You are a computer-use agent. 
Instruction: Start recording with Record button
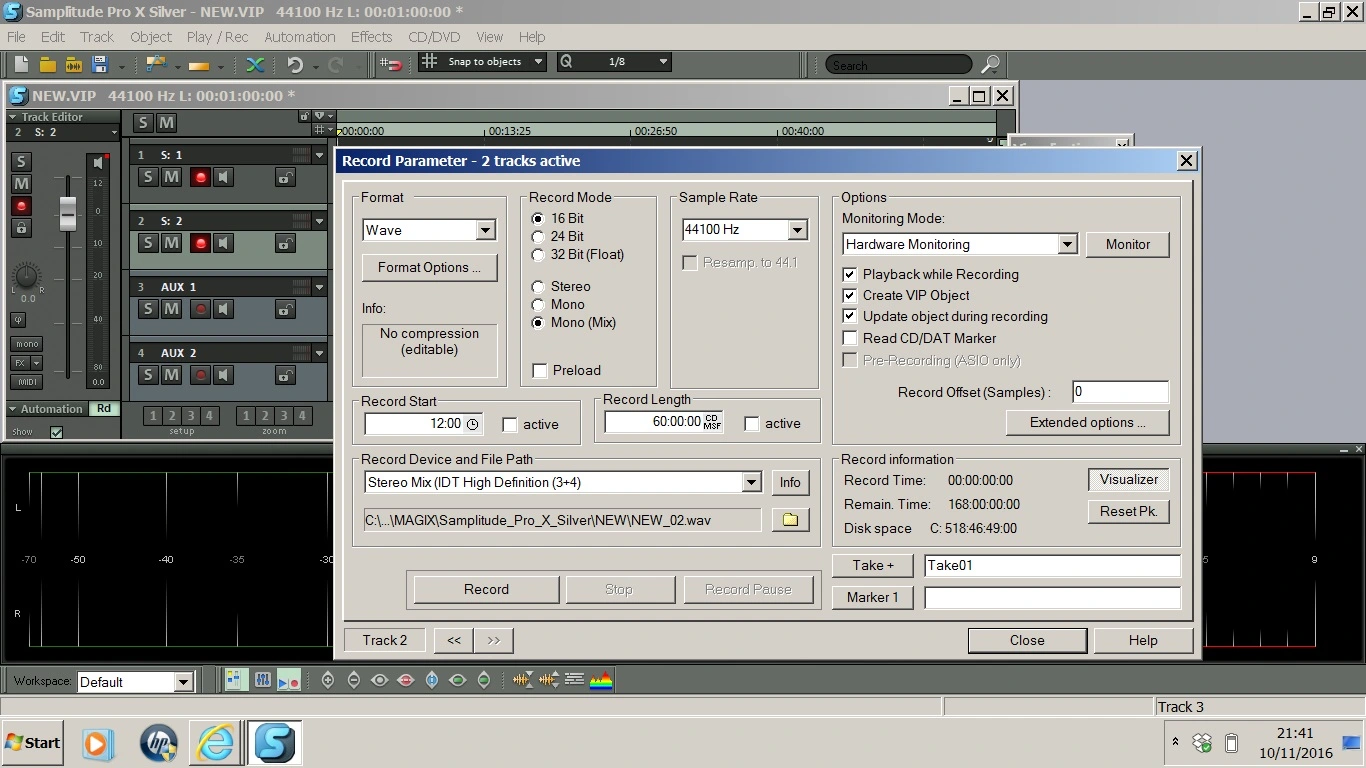tap(486, 589)
